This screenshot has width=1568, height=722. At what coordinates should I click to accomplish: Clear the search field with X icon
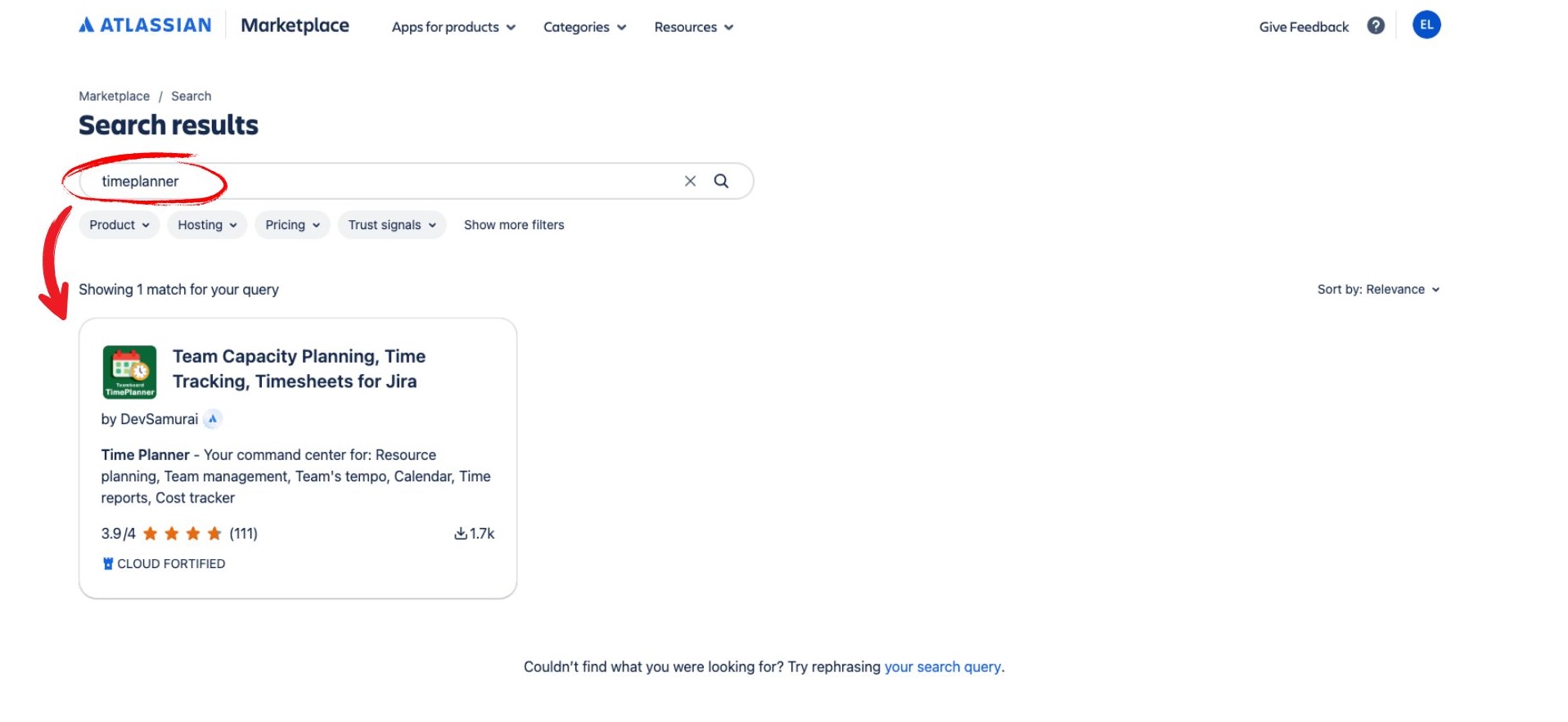(690, 181)
